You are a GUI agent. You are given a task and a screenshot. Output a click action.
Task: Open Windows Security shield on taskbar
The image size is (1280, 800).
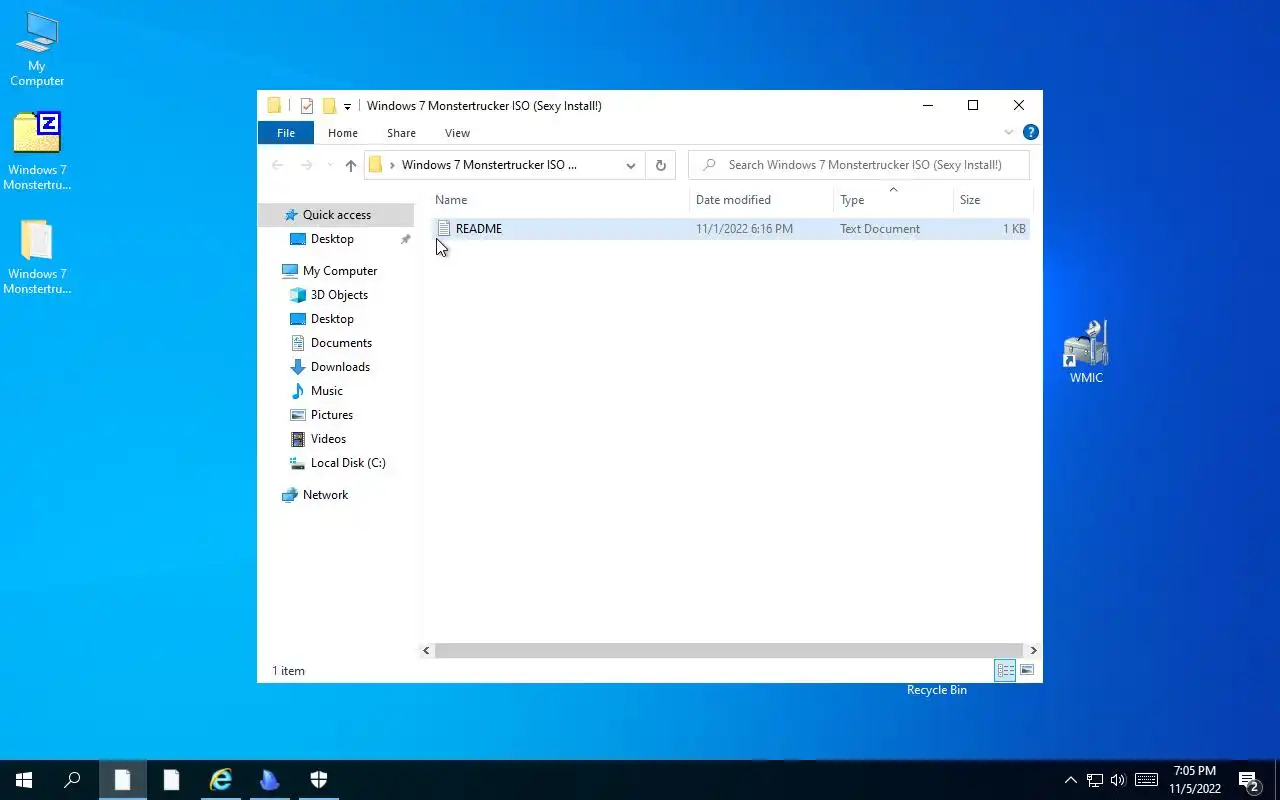click(x=318, y=780)
